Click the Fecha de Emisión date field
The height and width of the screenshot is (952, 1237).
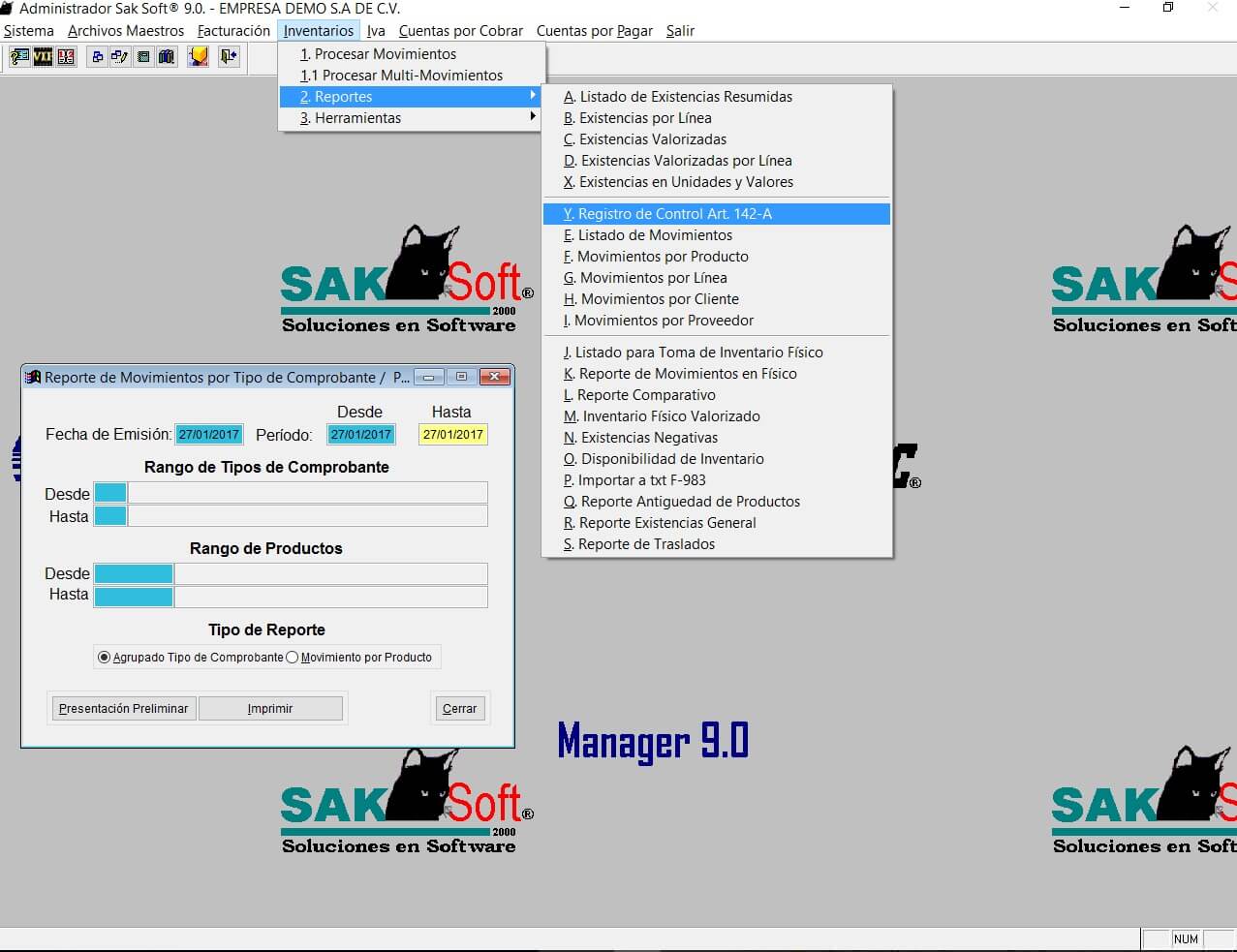tap(209, 435)
